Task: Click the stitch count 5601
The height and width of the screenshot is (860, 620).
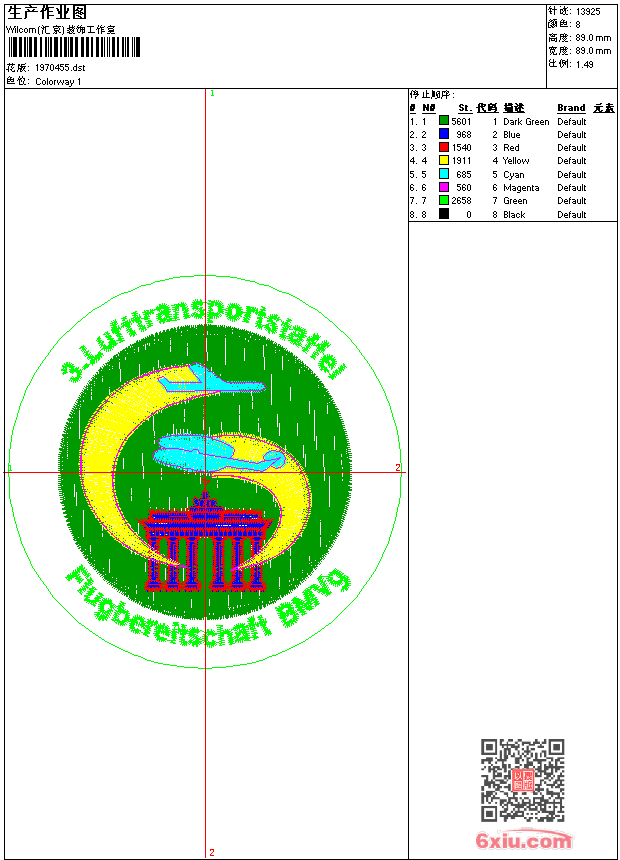Action: pyautogui.click(x=461, y=122)
